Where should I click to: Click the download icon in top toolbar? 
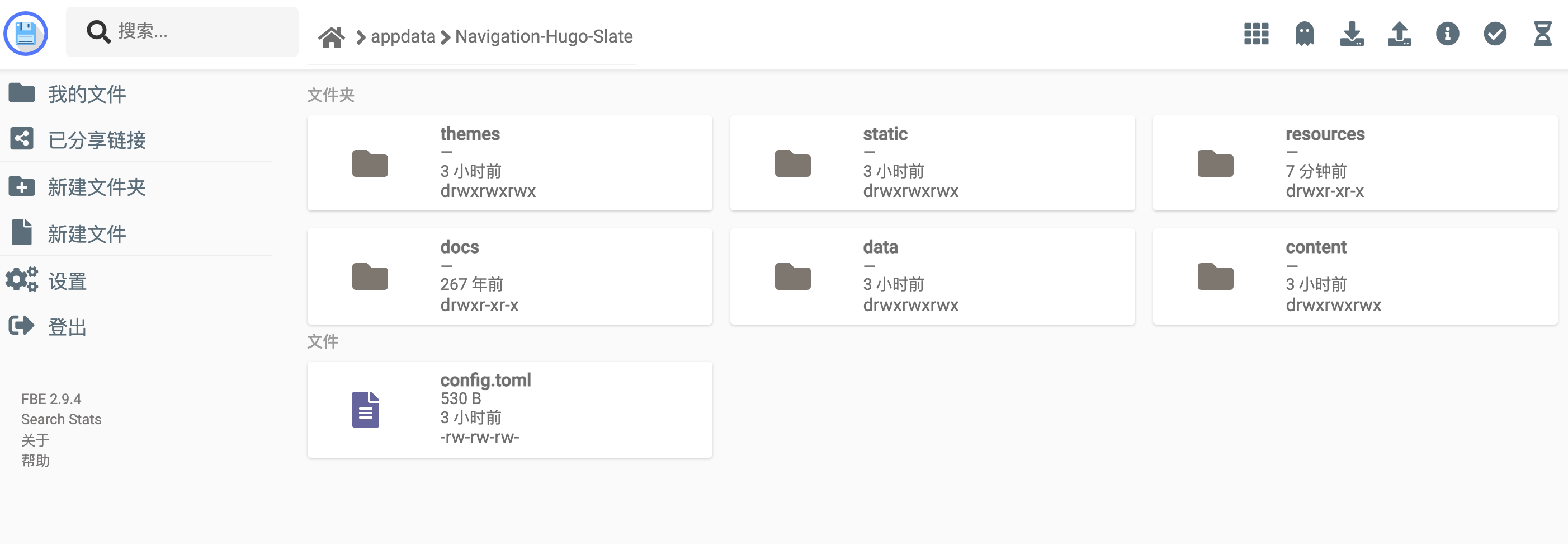pos(1351,34)
